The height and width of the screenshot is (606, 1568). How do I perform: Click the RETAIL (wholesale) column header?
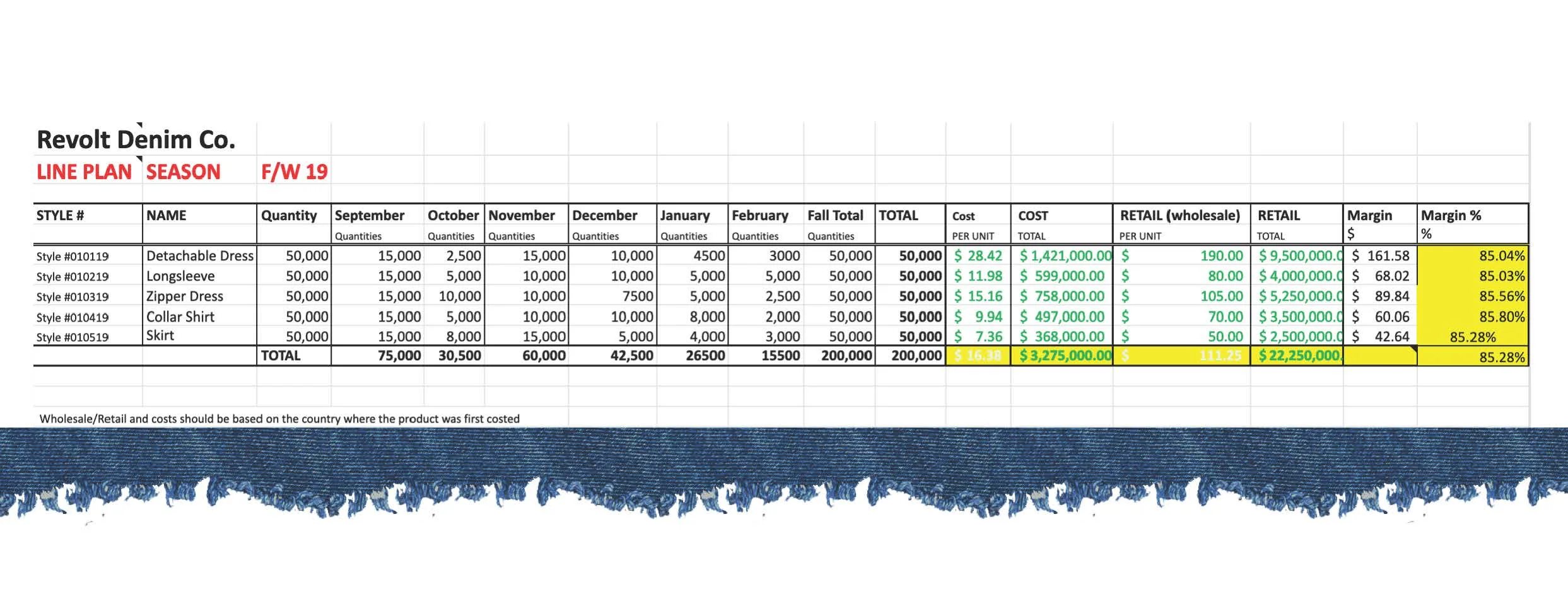[x=1179, y=216]
